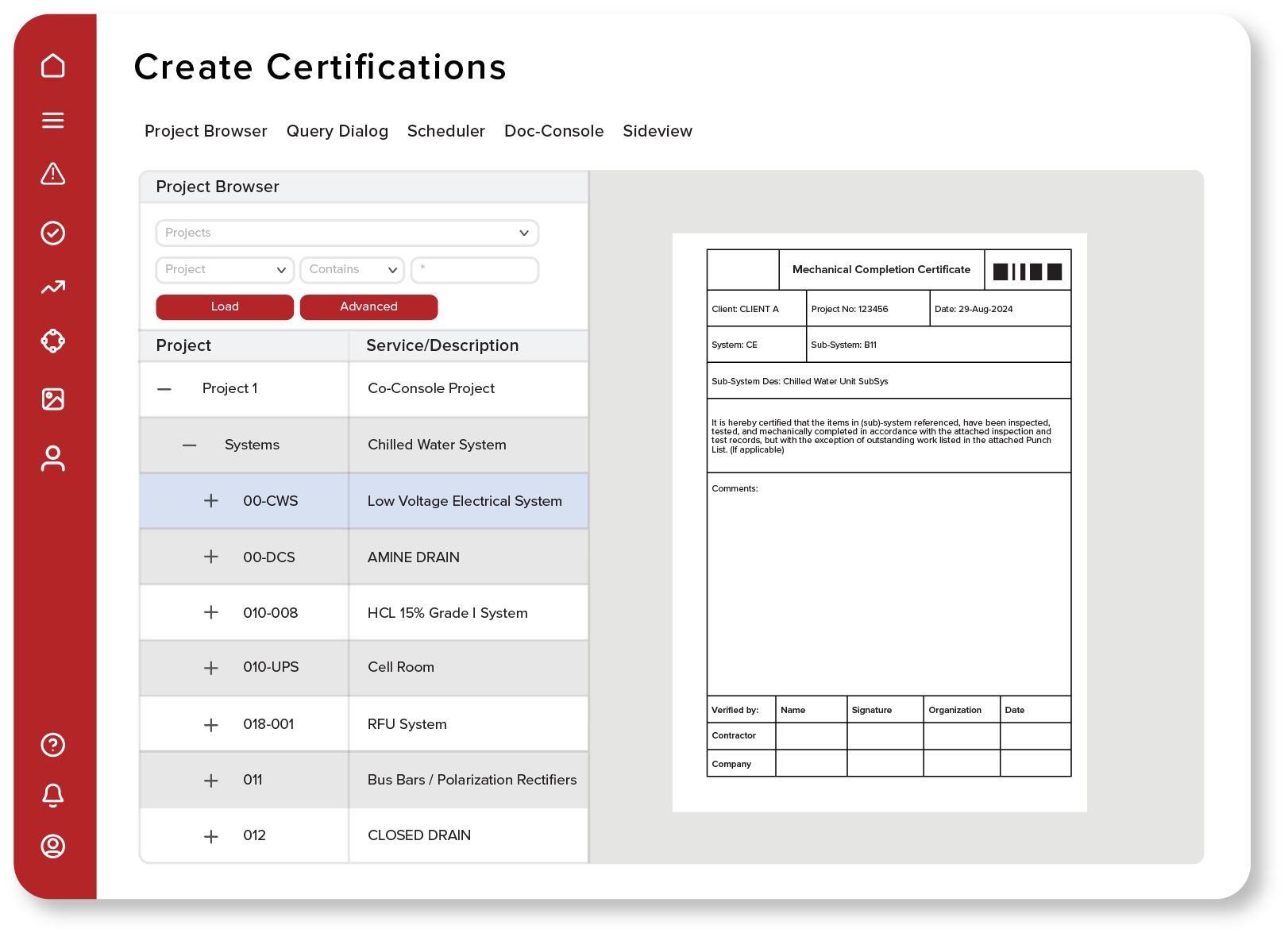Collapse the Project 1 node
The height and width of the screenshot is (937, 1288).
[164, 389]
